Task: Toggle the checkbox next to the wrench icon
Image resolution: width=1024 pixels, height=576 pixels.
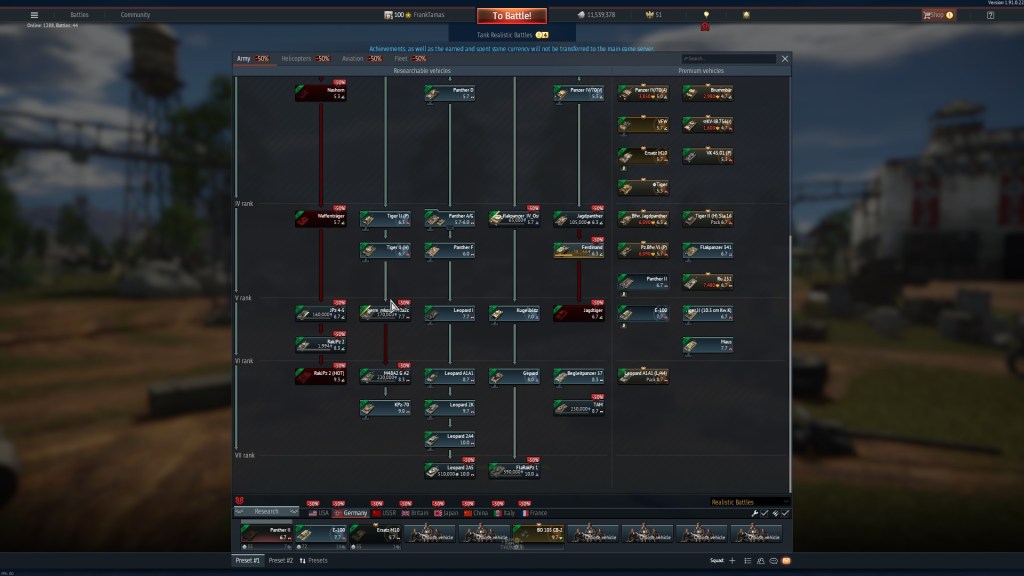Action: point(765,513)
